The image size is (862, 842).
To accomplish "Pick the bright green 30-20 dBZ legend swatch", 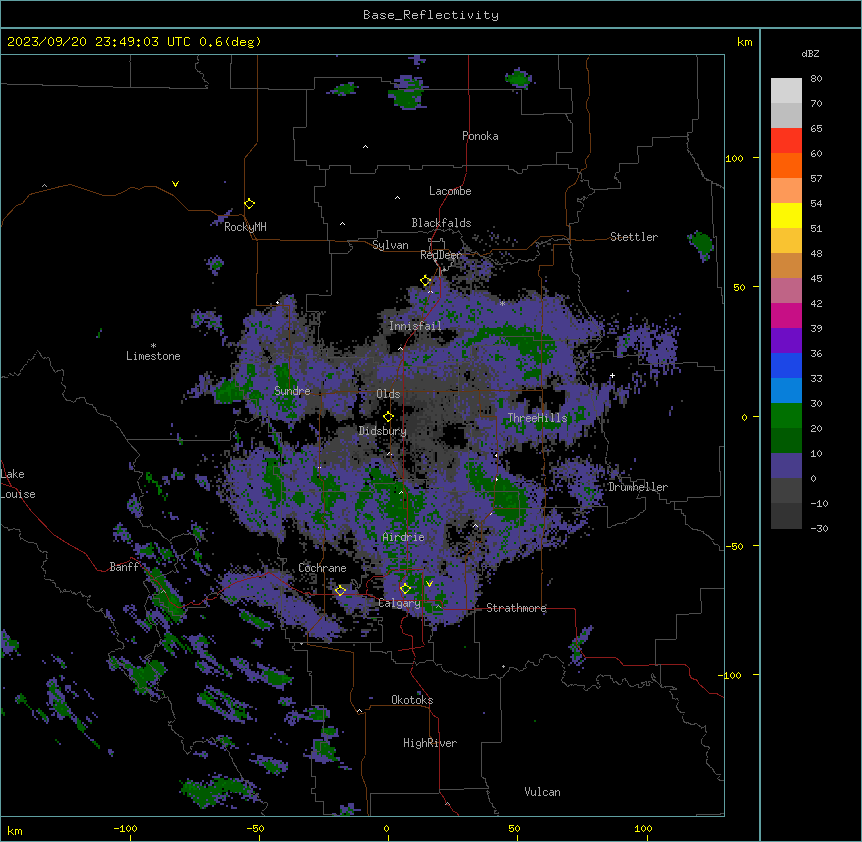I will pyautogui.click(x=786, y=416).
